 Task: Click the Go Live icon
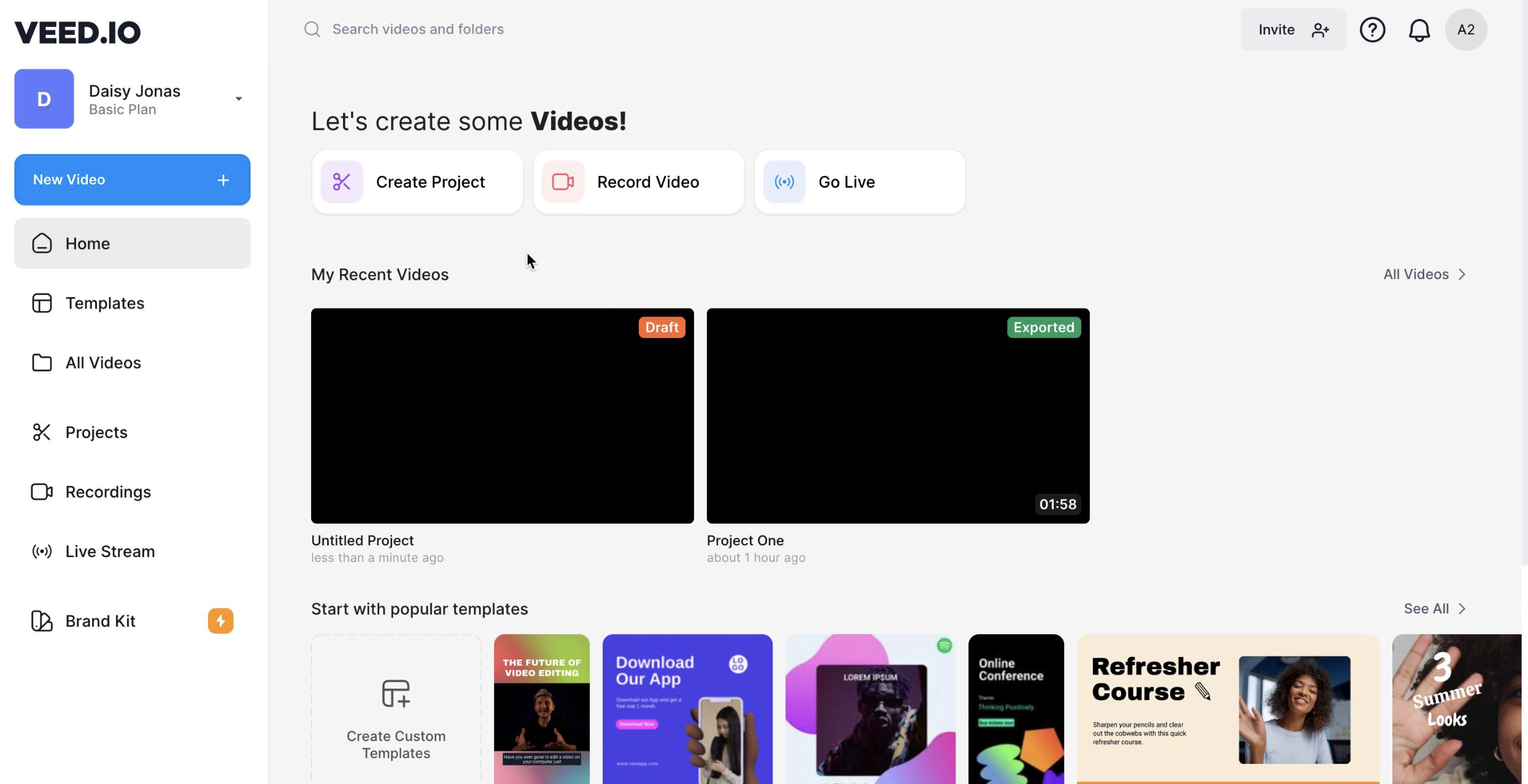[x=784, y=181]
